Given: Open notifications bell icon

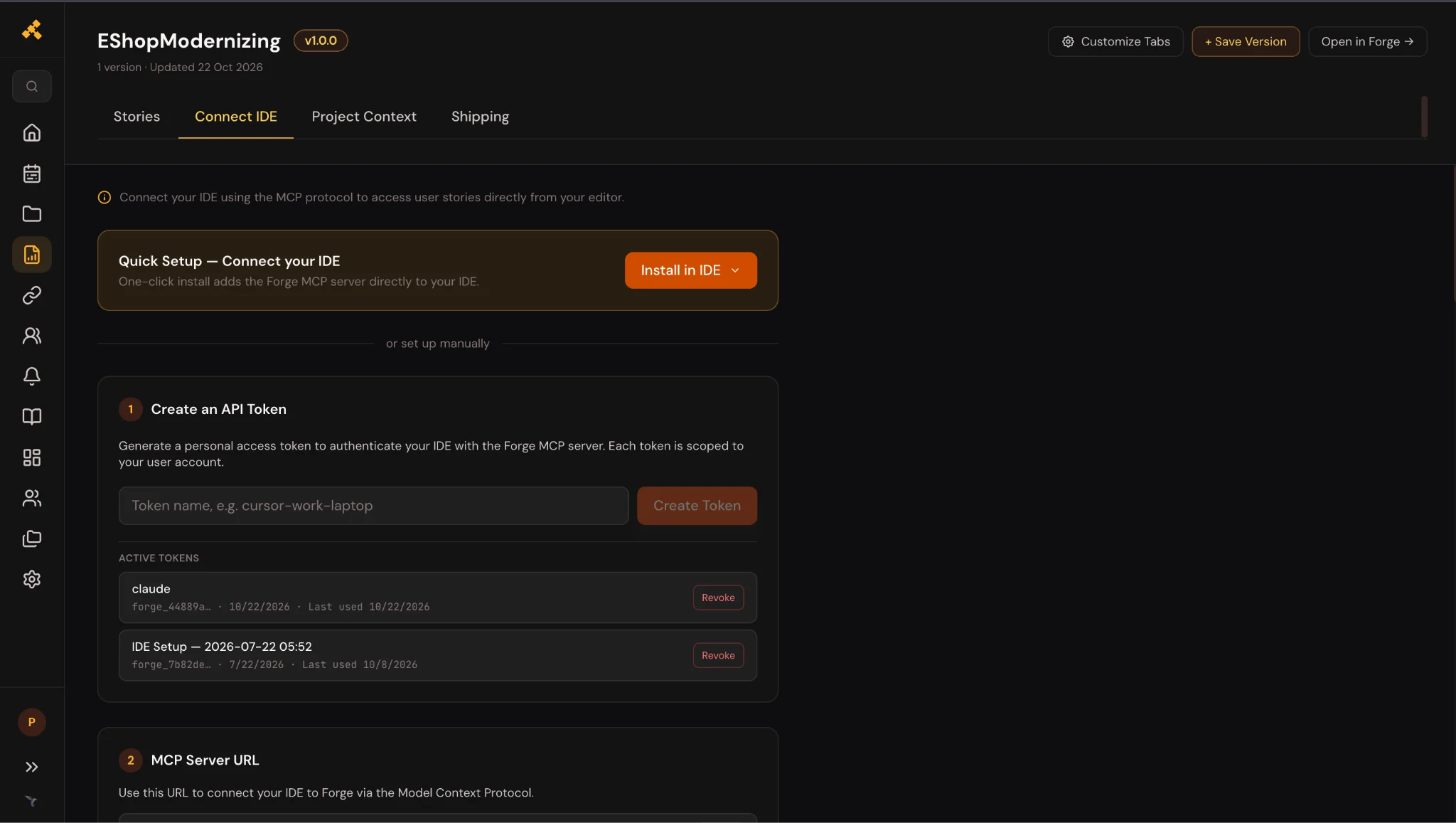Looking at the screenshot, I should [32, 376].
